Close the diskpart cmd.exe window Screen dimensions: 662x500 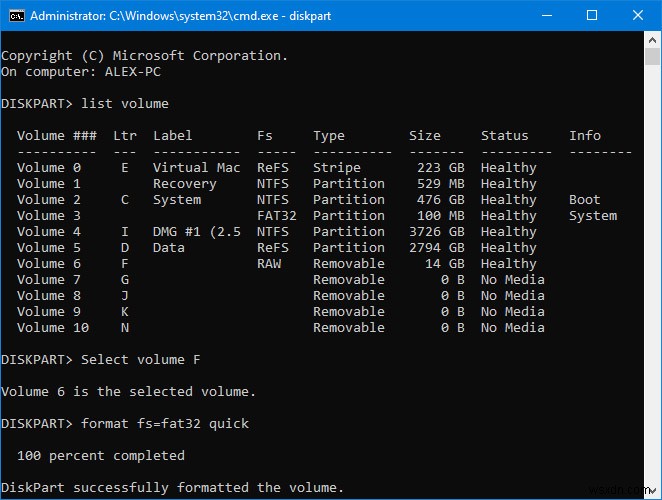pos(638,15)
